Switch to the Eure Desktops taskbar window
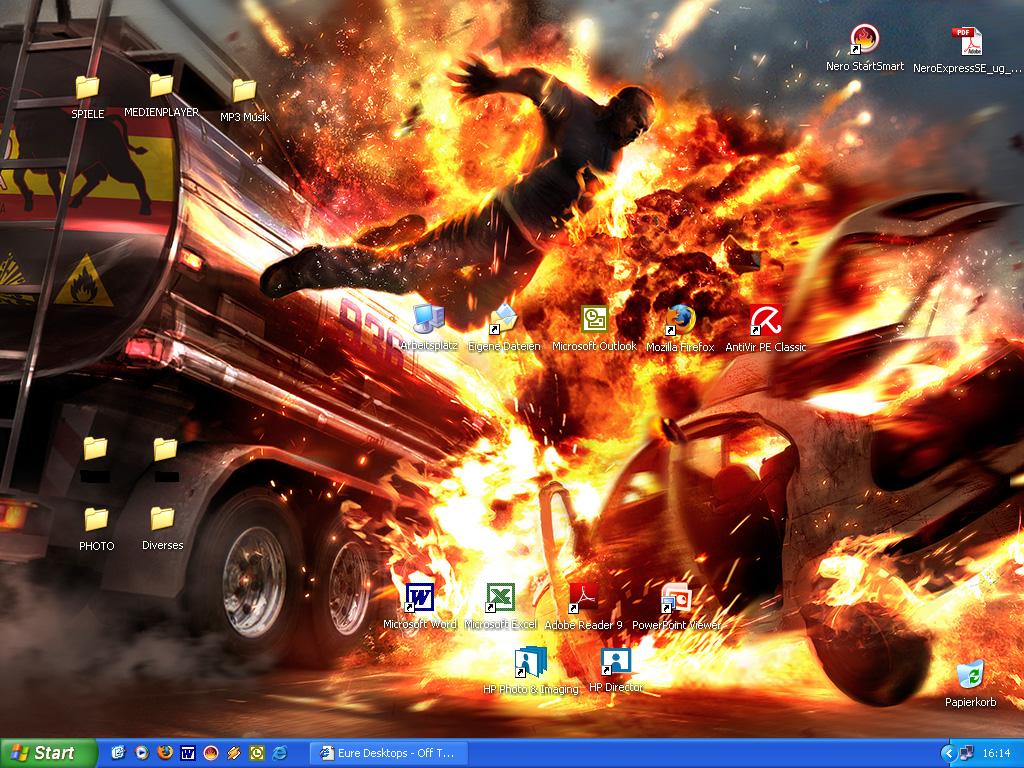The height and width of the screenshot is (768, 1024). 389,753
